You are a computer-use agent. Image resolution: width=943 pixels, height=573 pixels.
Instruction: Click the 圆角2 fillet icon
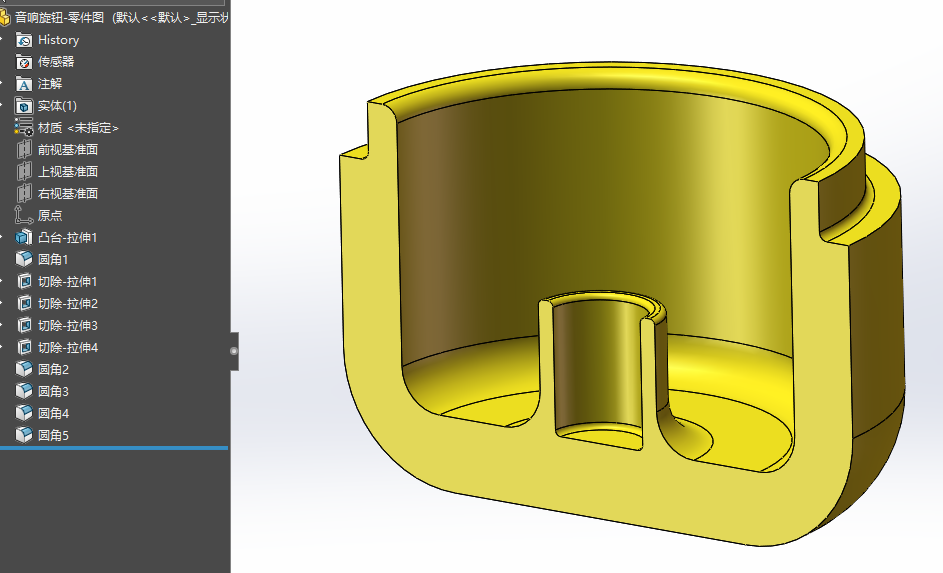[x=23, y=369]
